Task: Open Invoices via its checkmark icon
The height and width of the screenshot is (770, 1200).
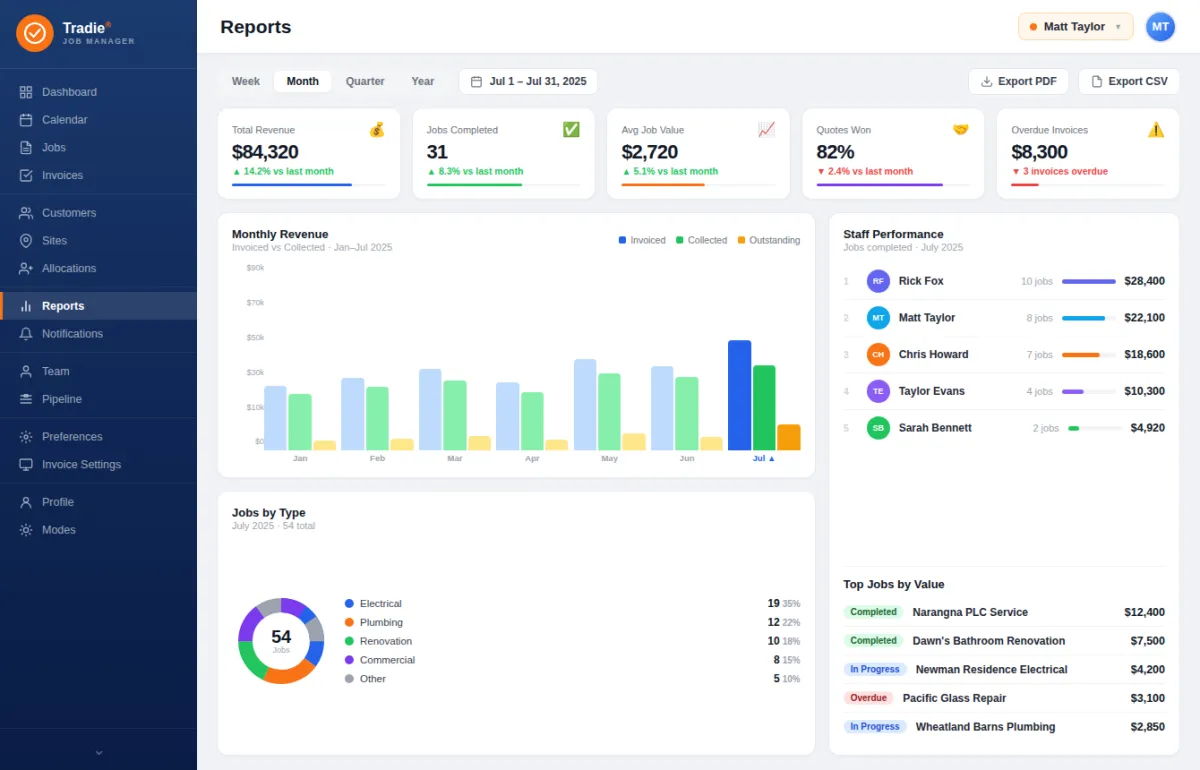Action: tap(26, 175)
